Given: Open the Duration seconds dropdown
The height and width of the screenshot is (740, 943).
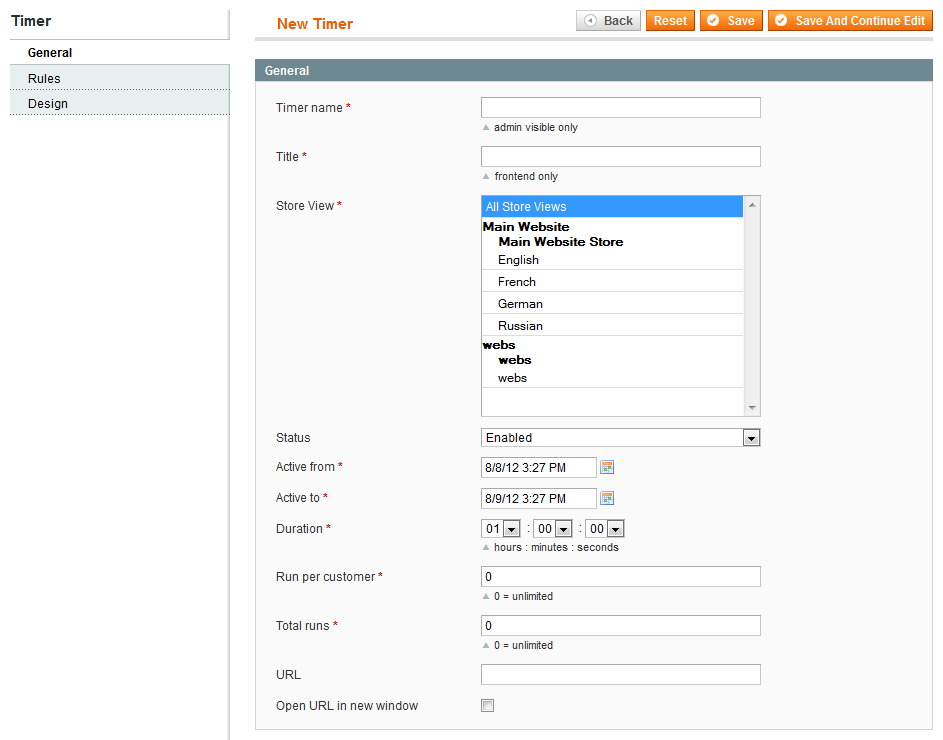Looking at the screenshot, I should pyautogui.click(x=604, y=528).
